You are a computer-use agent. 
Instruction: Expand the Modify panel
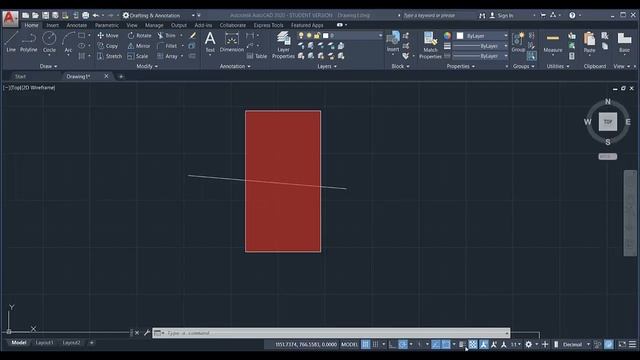(x=147, y=66)
